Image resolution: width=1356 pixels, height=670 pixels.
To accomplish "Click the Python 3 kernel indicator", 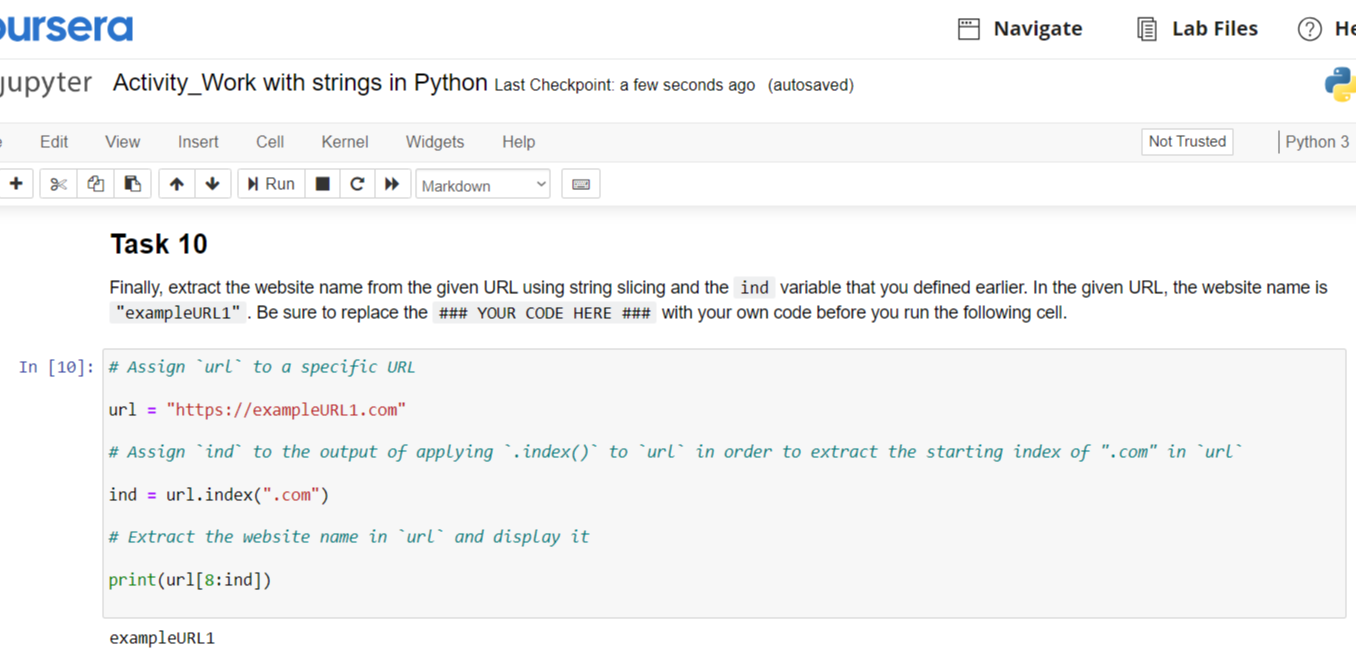I will point(1316,142).
